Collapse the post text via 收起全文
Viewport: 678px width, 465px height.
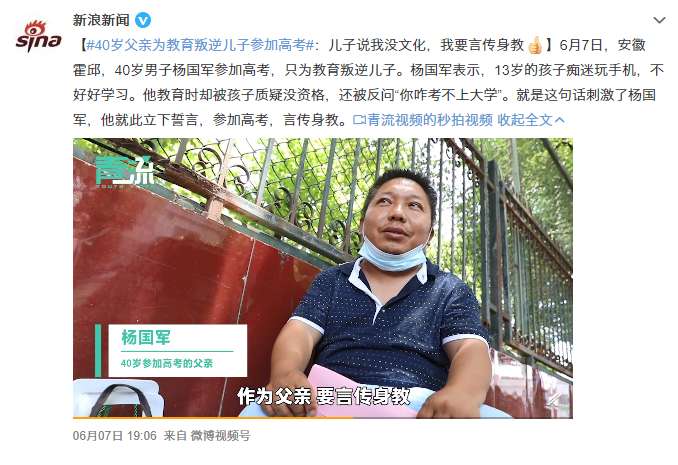tap(525, 120)
